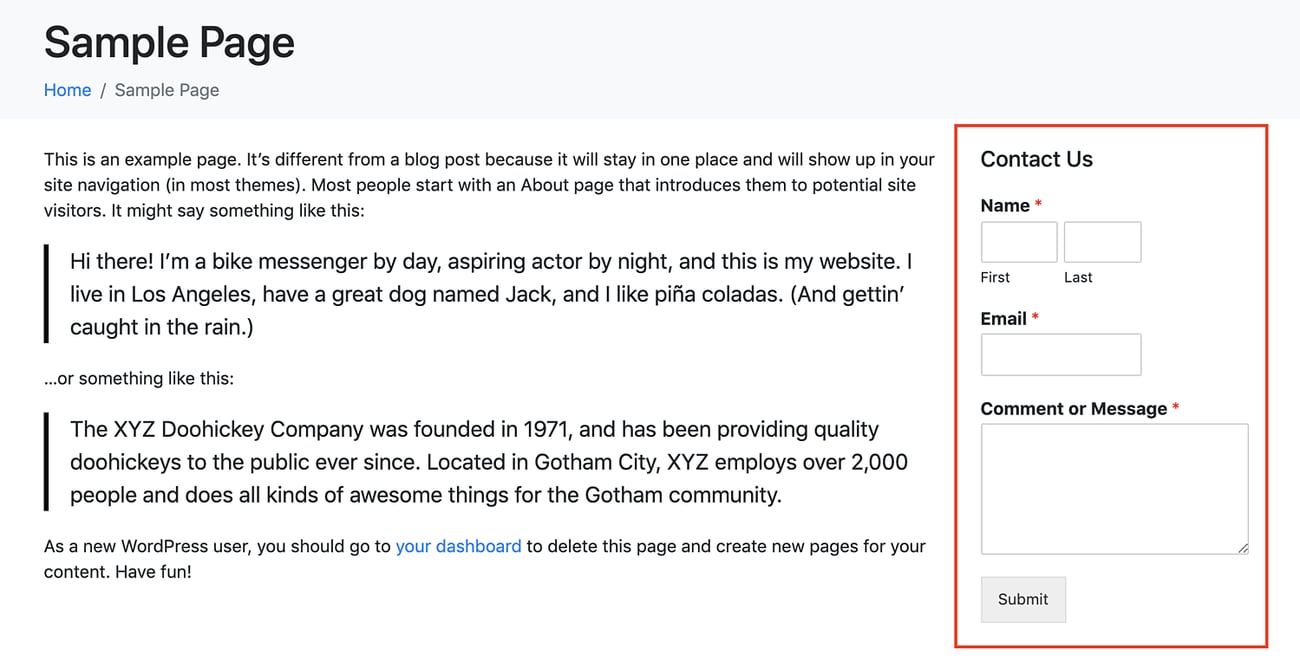The width and height of the screenshot is (1300, 663).
Task: Open your dashboard via the text link
Action: pyautogui.click(x=458, y=546)
